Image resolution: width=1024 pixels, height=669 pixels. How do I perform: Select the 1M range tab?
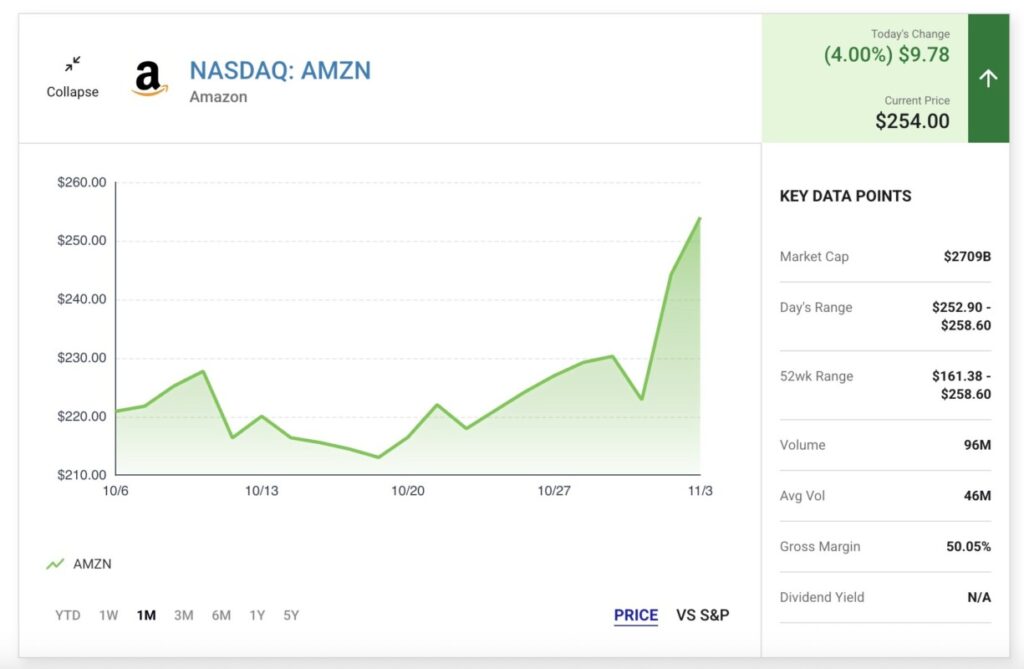146,615
